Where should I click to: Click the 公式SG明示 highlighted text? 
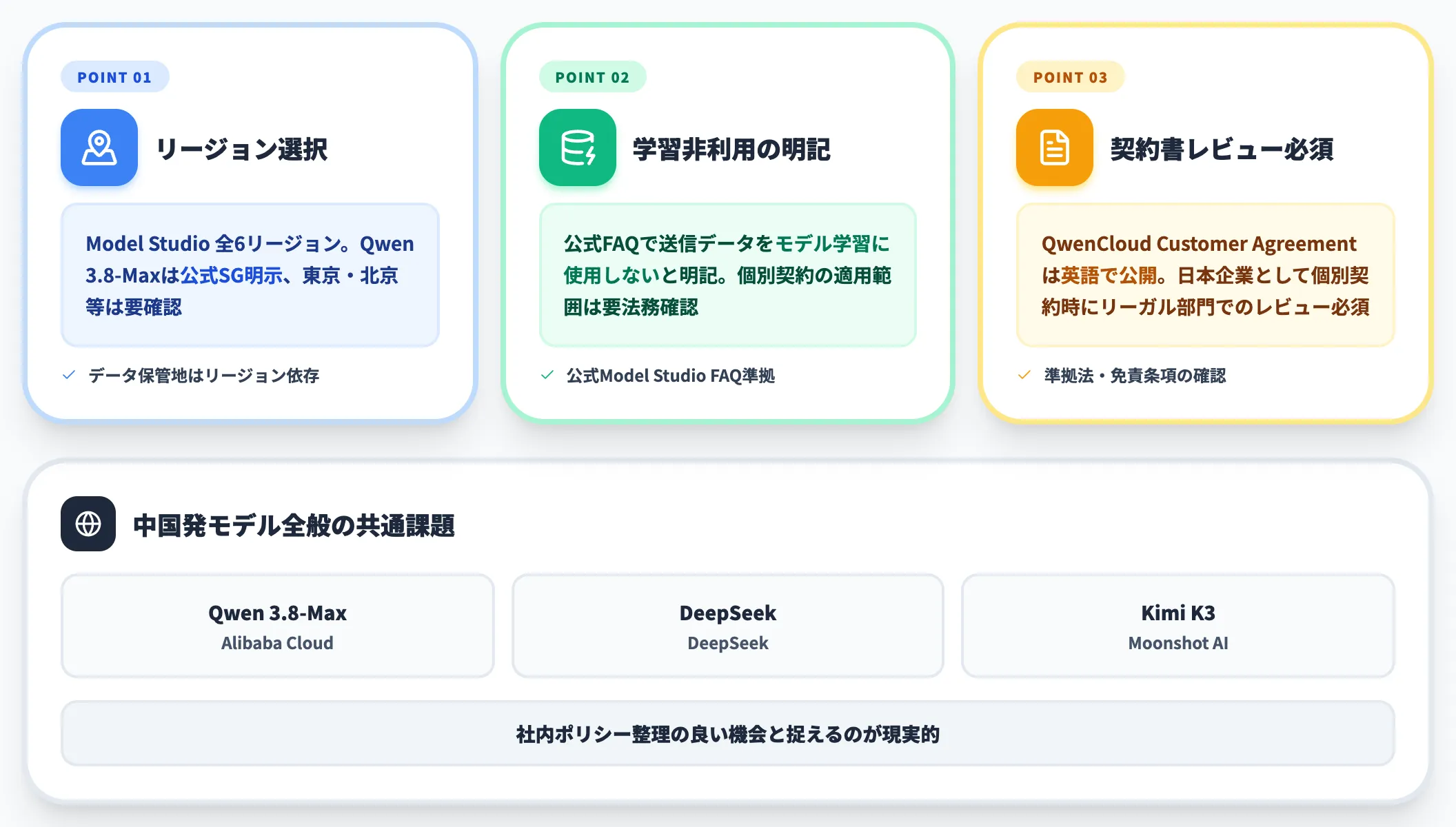[231, 276]
